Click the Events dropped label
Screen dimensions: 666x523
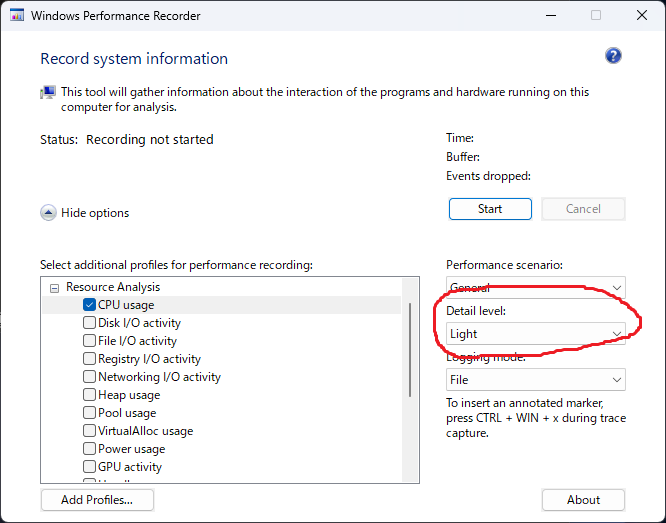pos(488,176)
